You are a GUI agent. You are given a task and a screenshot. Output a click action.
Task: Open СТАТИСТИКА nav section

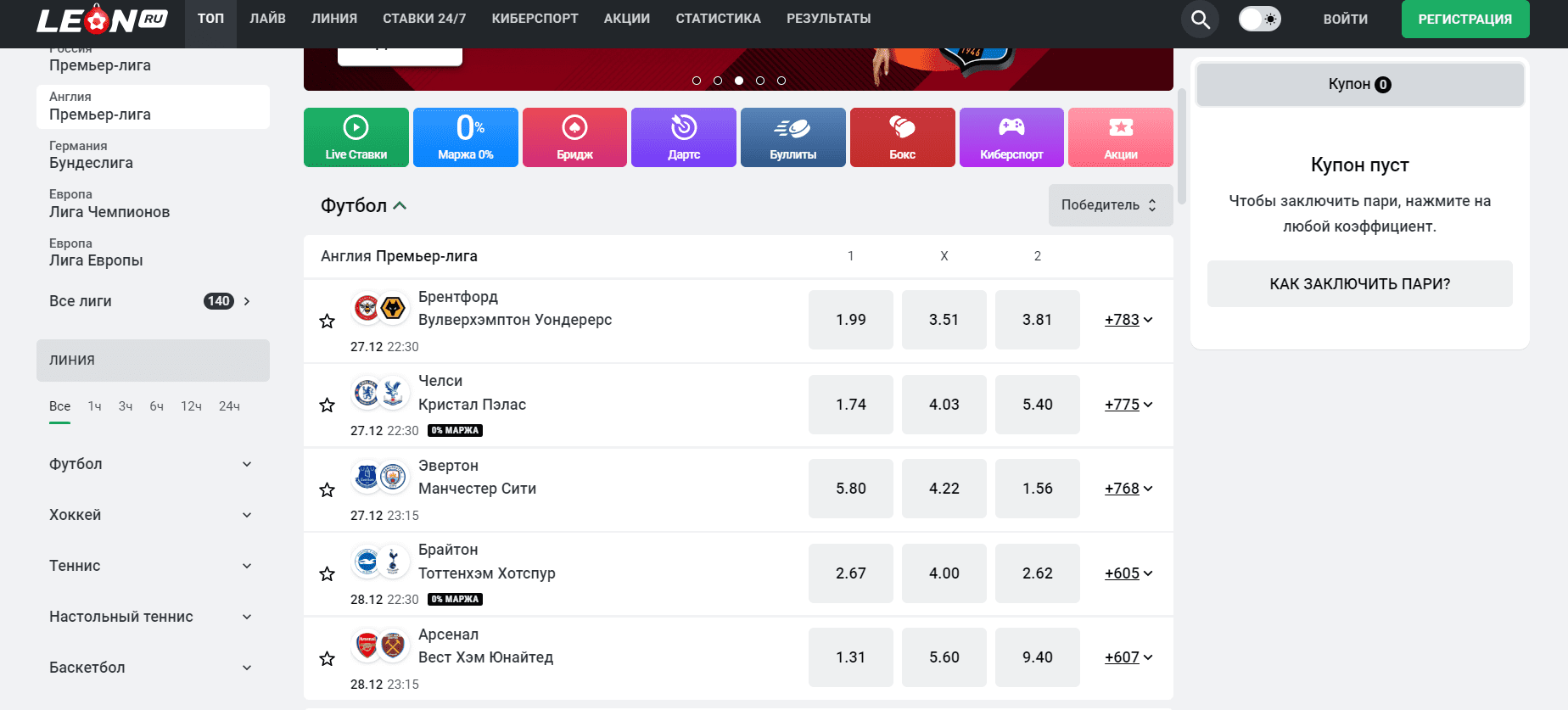(x=718, y=19)
